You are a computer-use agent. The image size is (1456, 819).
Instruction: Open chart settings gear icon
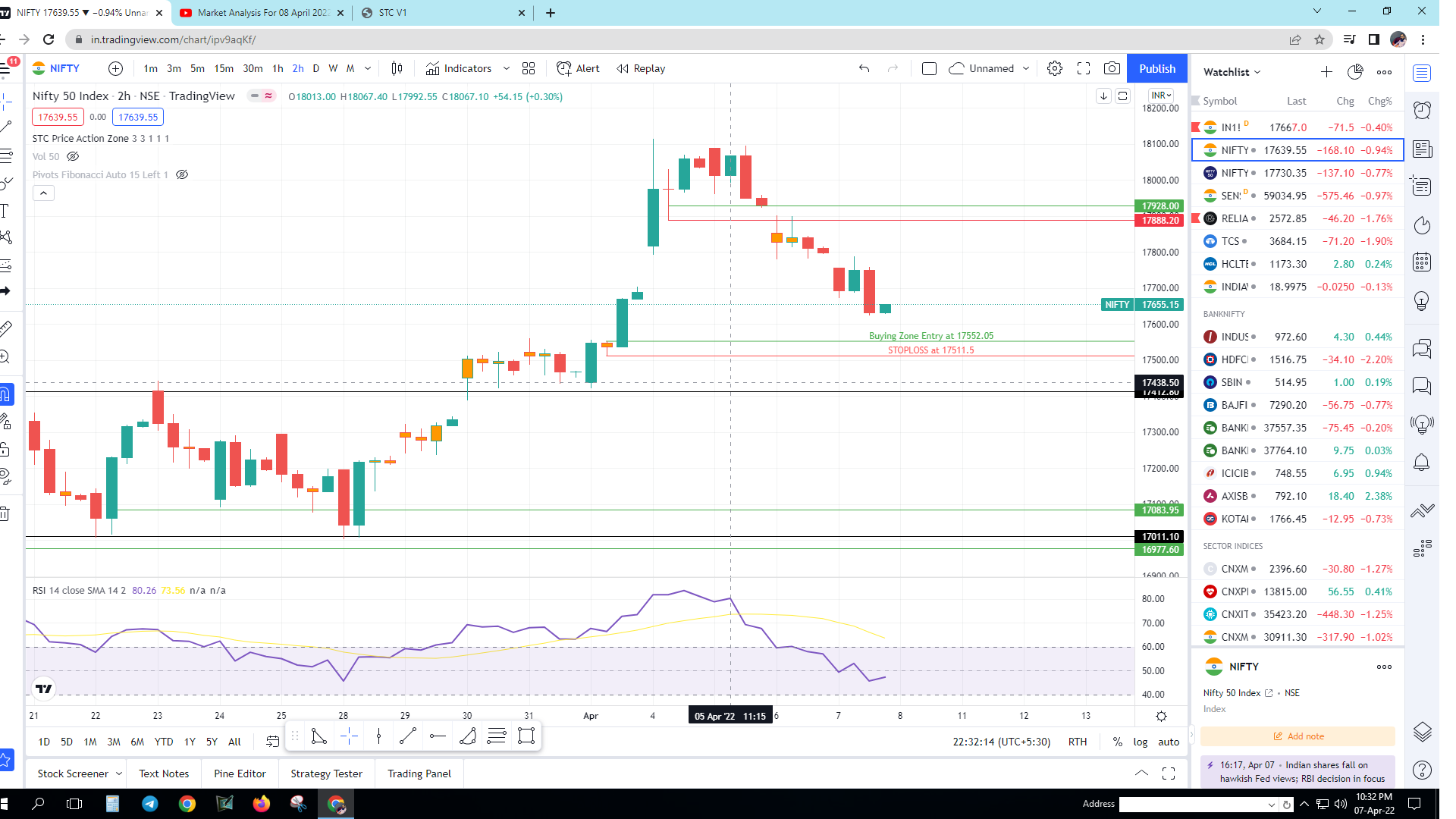pos(1054,68)
